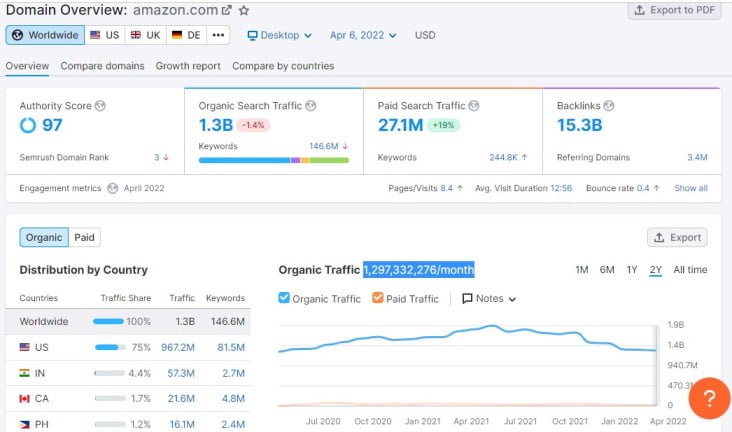Select 2Y time range
732x432 pixels.
655,270
